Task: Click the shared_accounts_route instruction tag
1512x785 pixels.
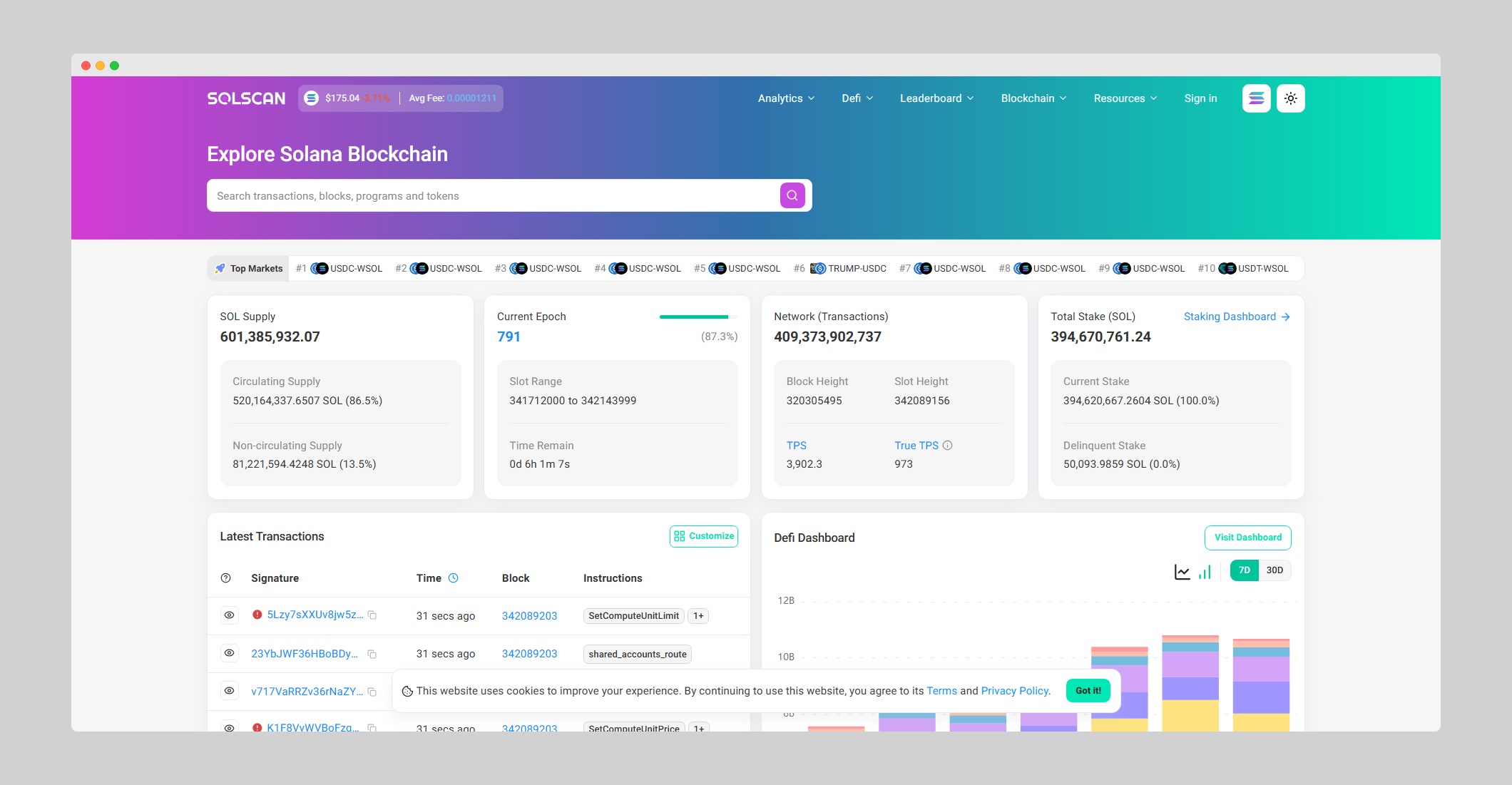Action: 638,655
